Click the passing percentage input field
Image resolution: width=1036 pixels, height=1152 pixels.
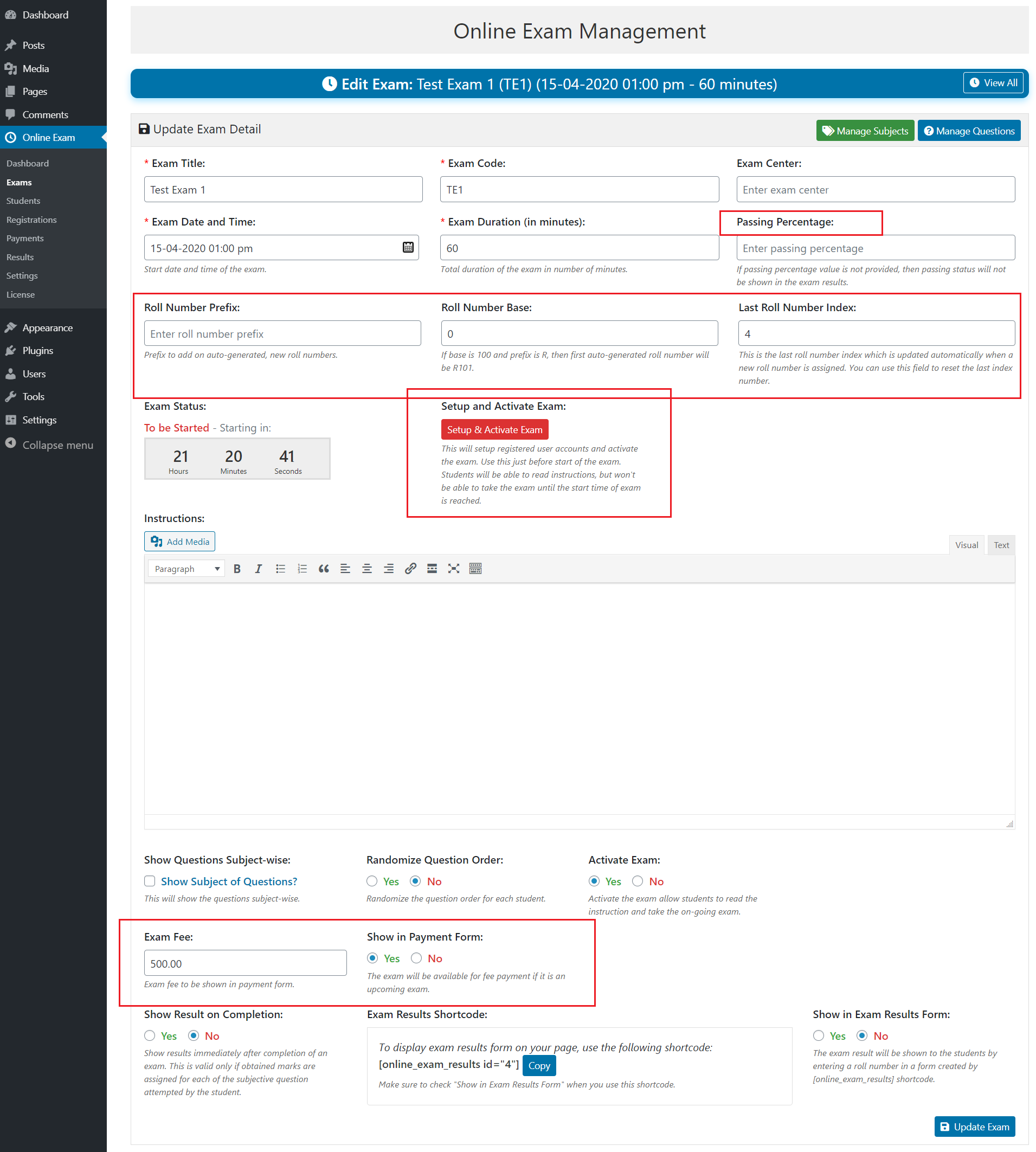coord(875,248)
